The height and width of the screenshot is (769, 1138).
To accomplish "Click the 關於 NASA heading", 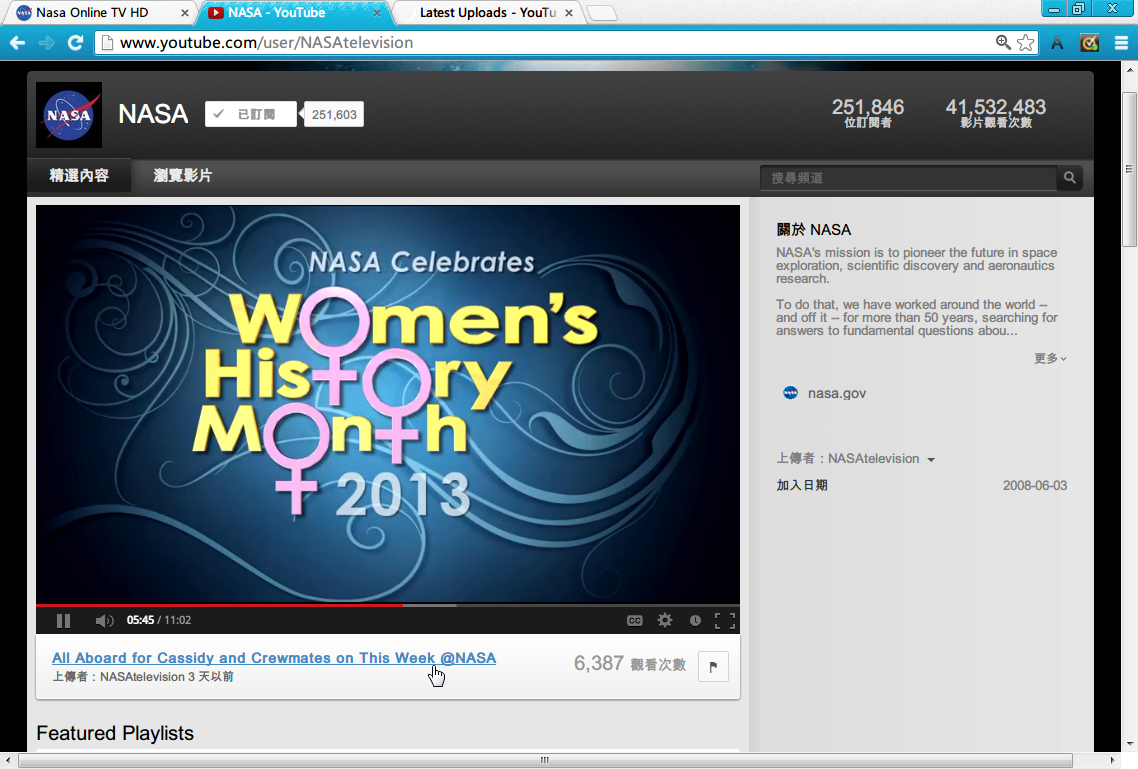I will (x=814, y=229).
